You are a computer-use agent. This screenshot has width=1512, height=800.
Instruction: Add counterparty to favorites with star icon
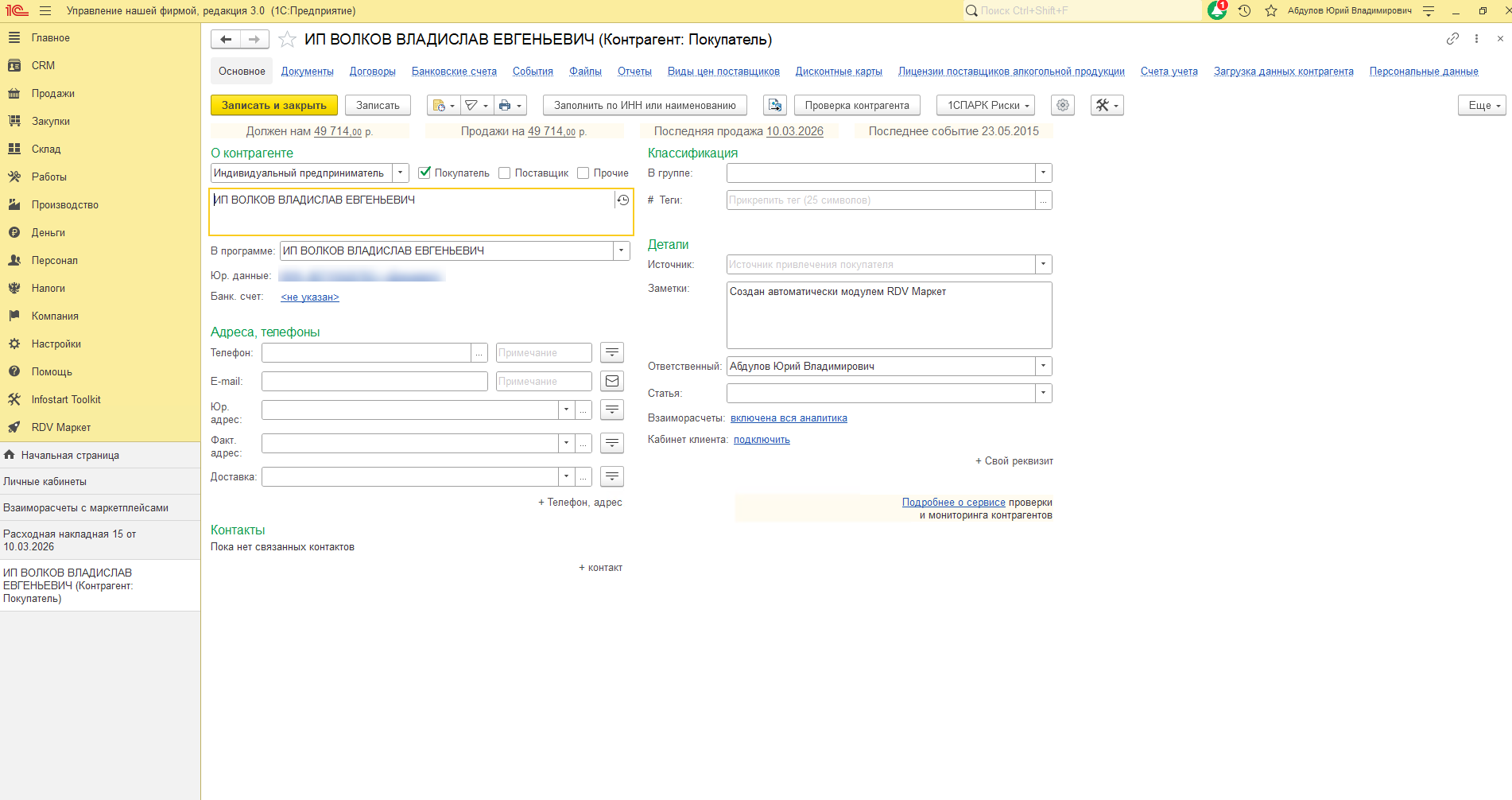click(288, 40)
